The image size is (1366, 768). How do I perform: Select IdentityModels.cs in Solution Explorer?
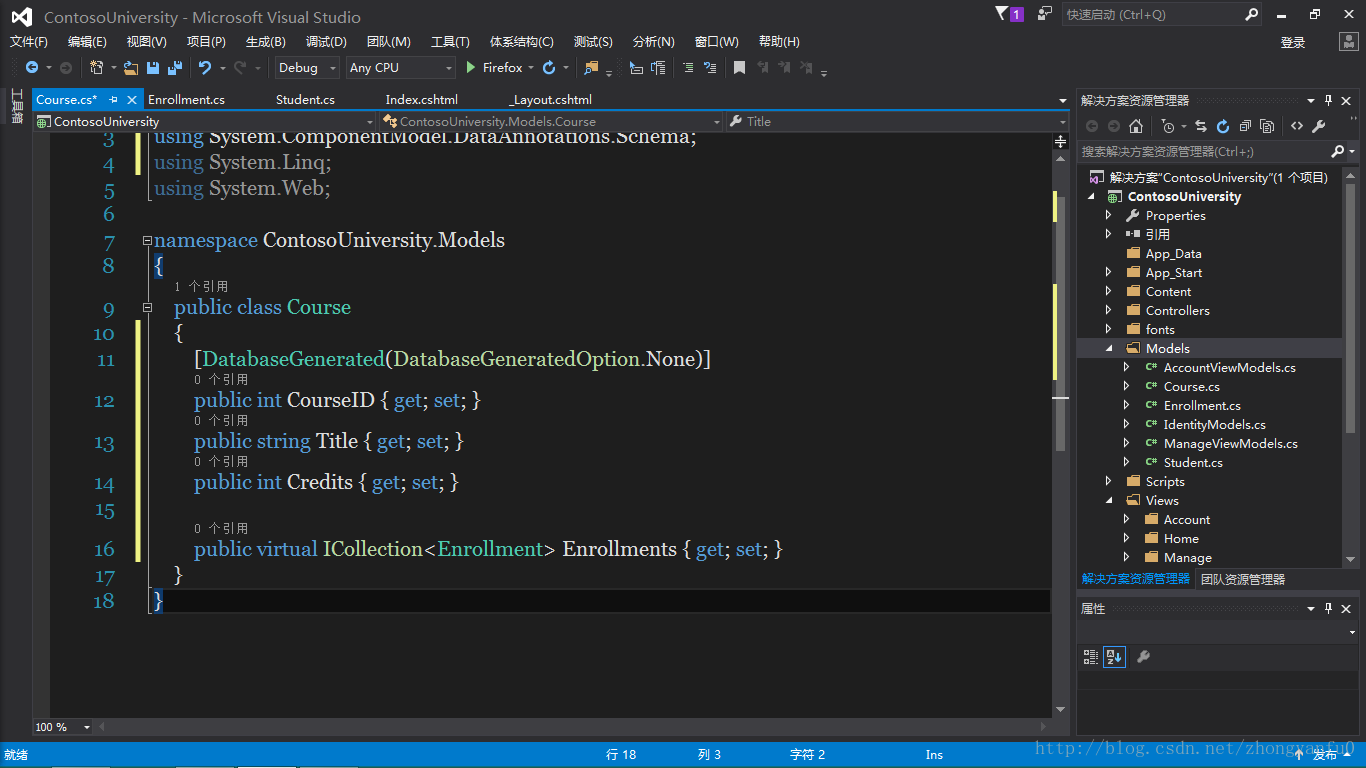1214,424
